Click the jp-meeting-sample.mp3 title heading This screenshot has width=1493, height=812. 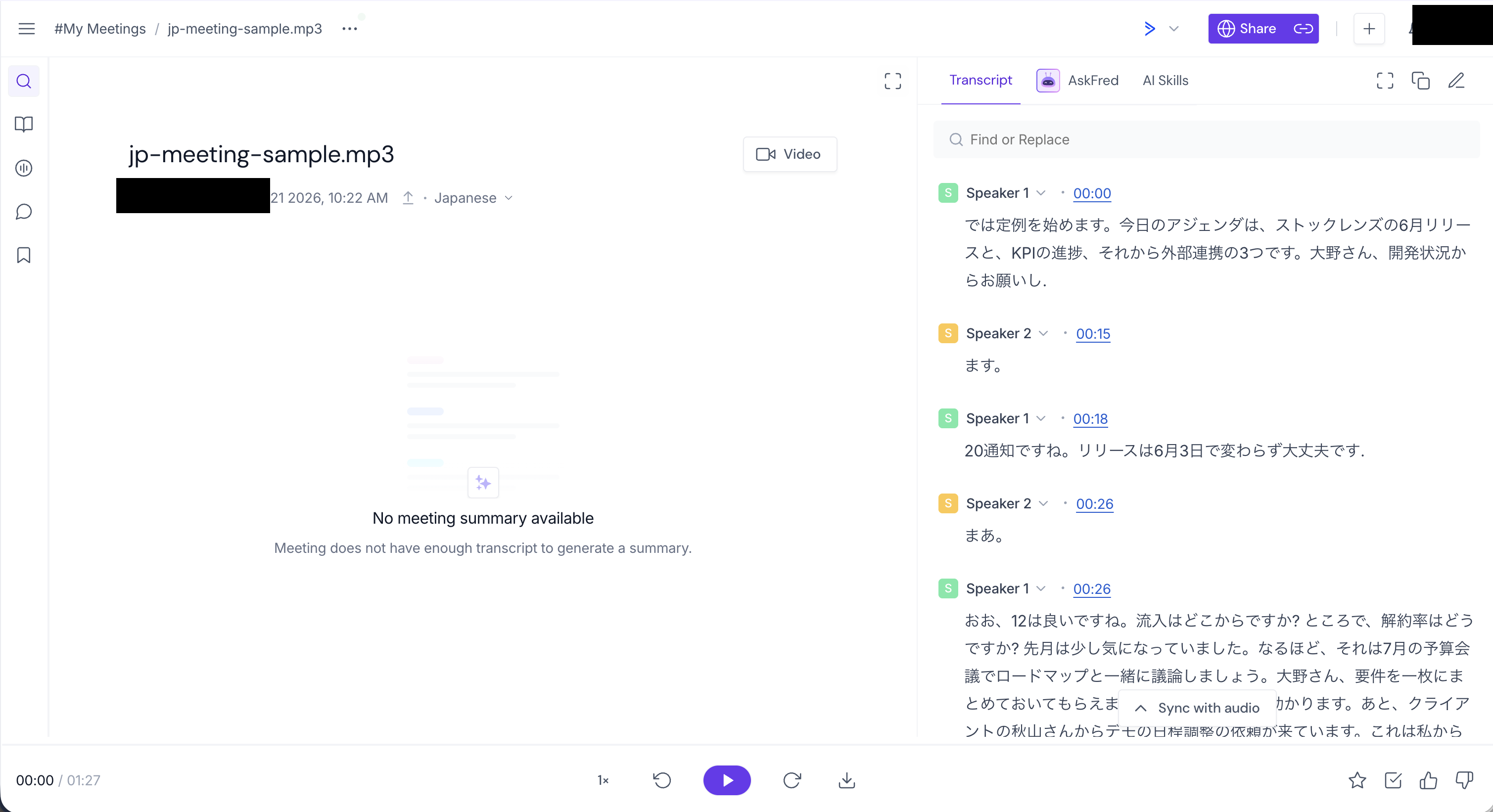(261, 154)
